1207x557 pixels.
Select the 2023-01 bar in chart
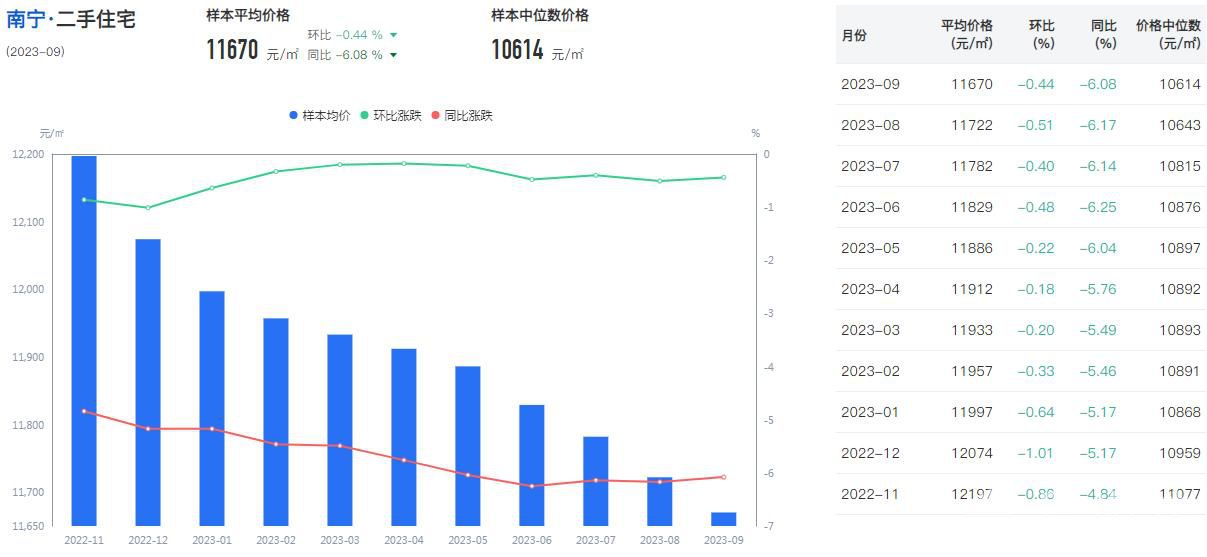point(212,408)
